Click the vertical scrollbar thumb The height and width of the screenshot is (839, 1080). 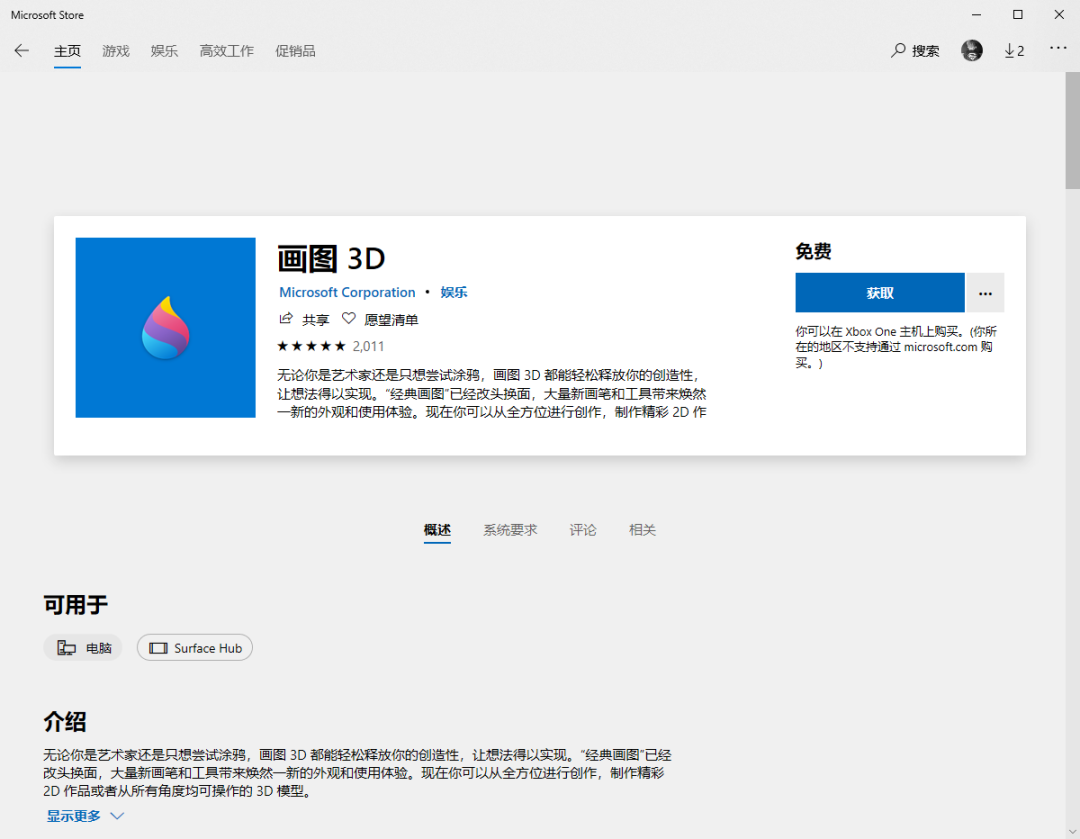click(x=1072, y=130)
